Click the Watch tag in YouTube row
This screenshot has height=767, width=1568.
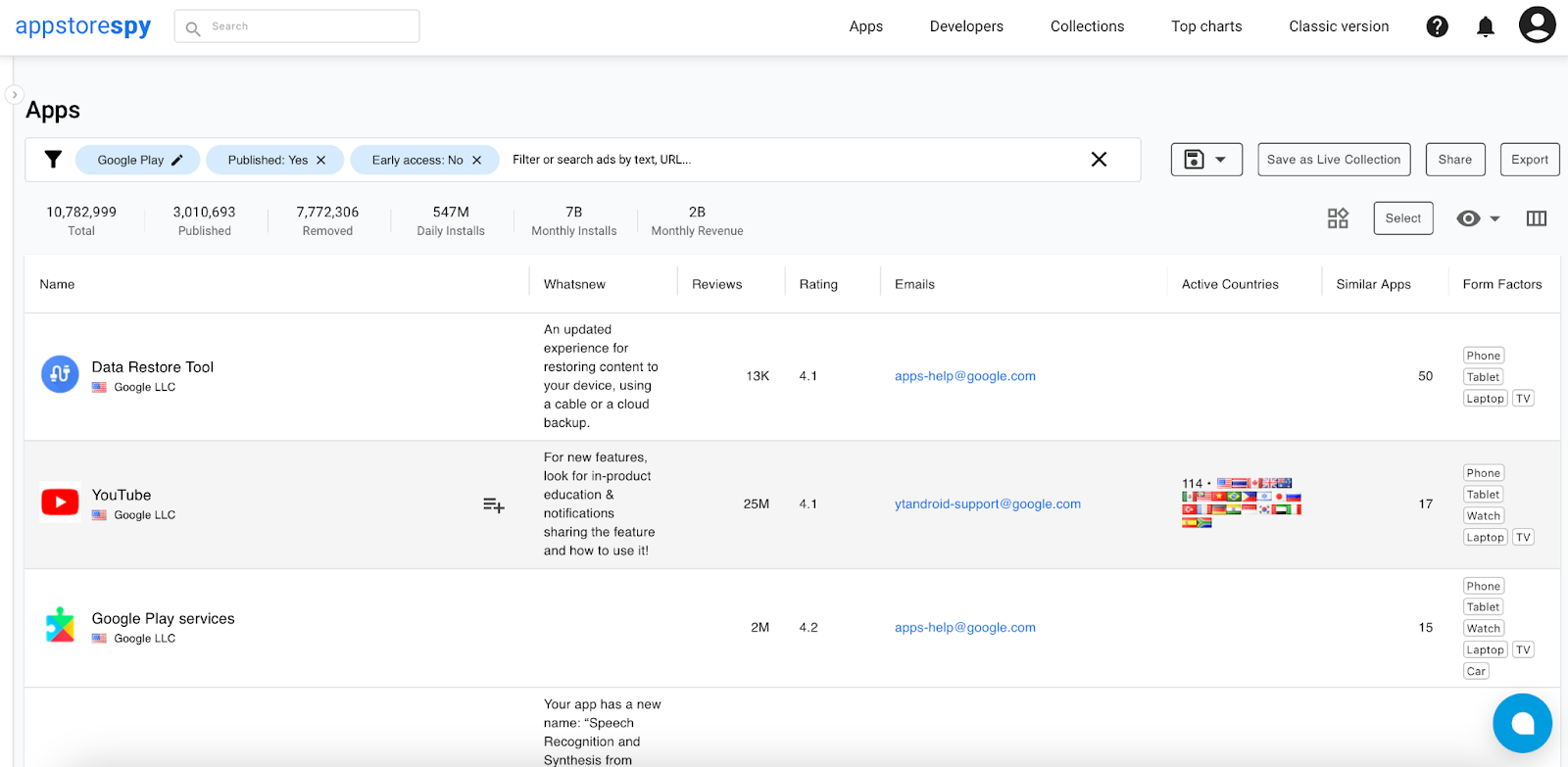(1484, 516)
